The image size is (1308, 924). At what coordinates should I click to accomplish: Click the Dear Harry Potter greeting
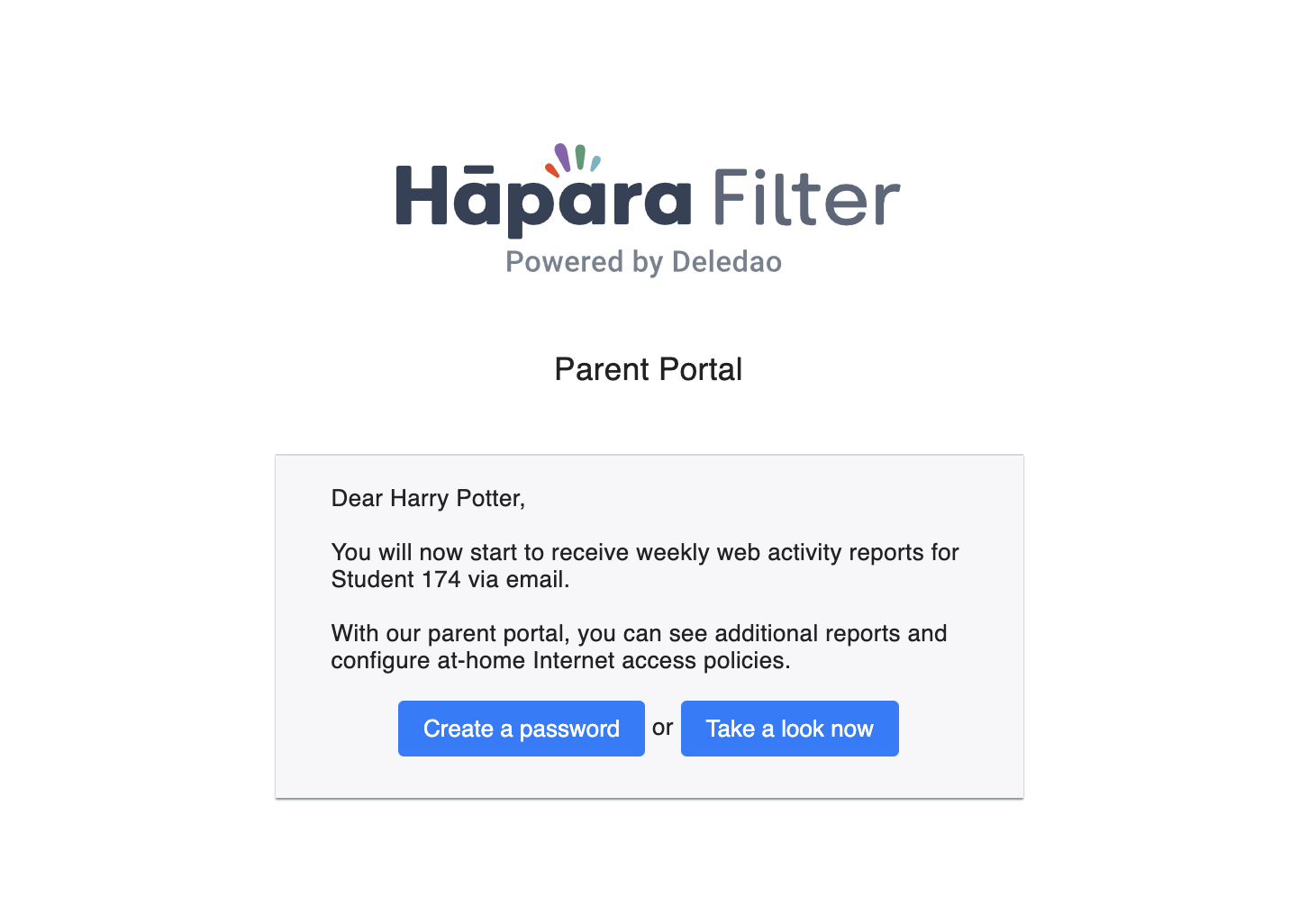(428, 498)
